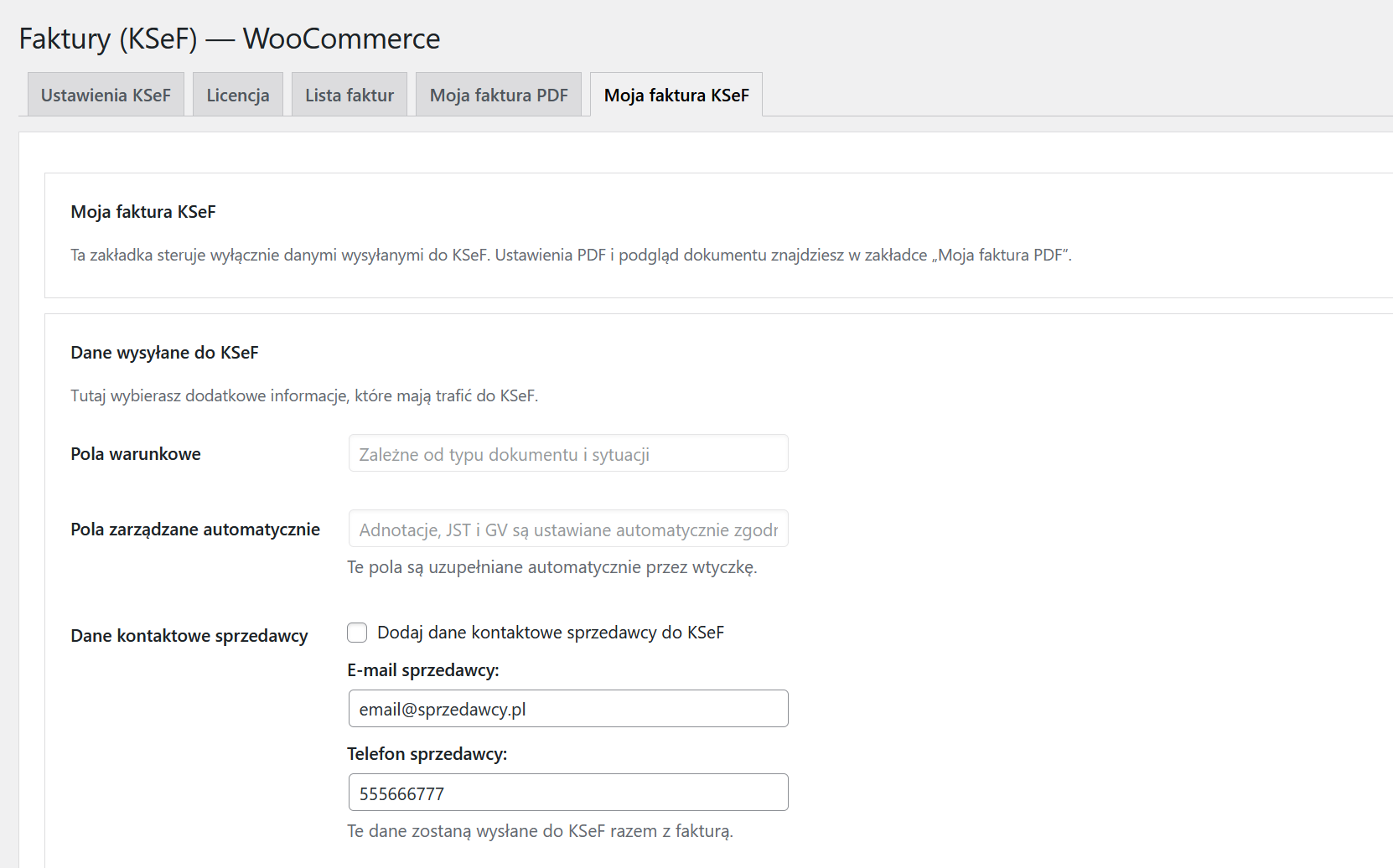Click the text starting Tutaj wybierasz dodatkowe informacje
Image resolution: width=1393 pixels, height=868 pixels.
(304, 395)
